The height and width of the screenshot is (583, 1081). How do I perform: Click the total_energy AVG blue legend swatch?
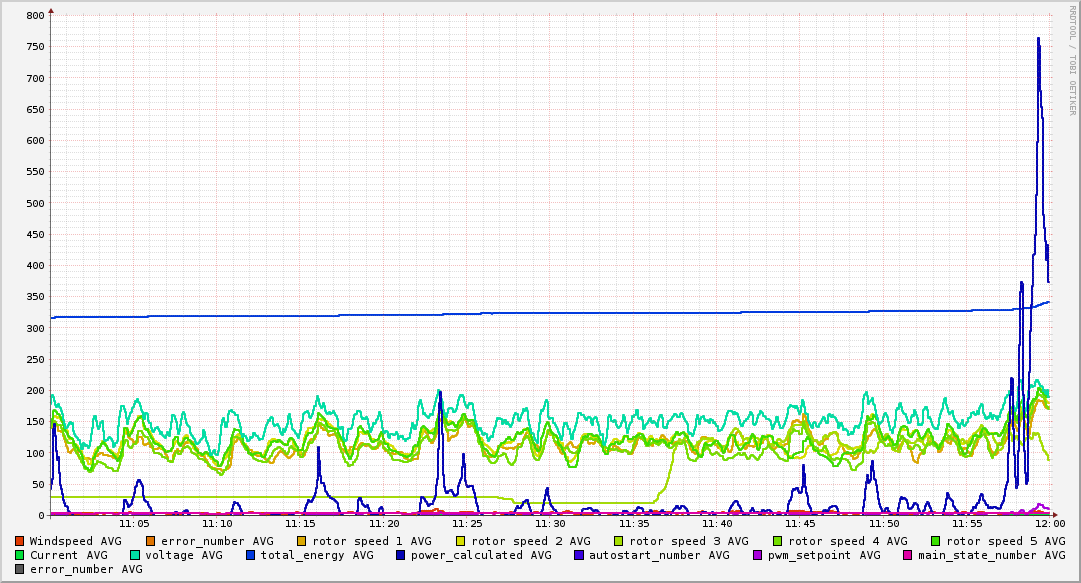pos(251,555)
